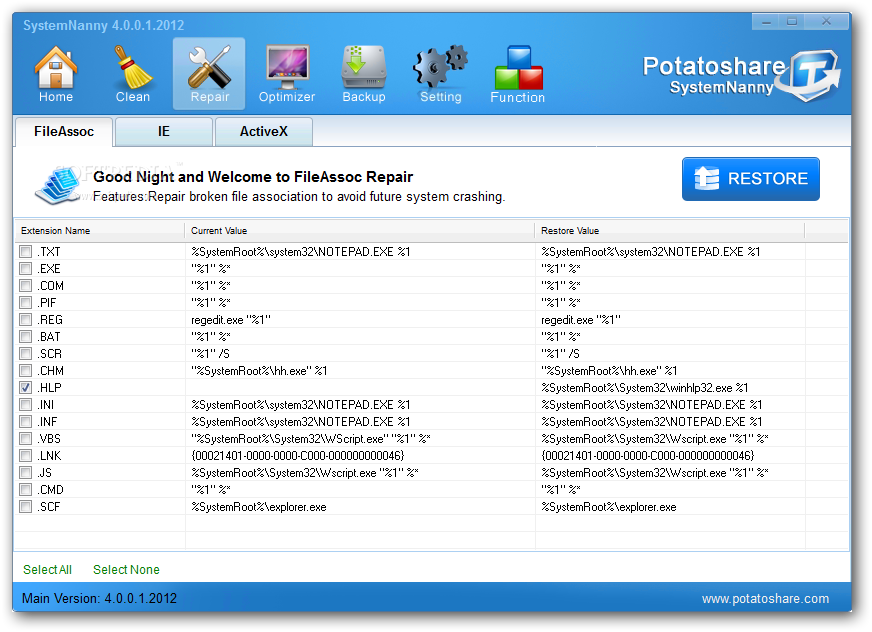Switch to the FileAssoc tab

pos(64,132)
